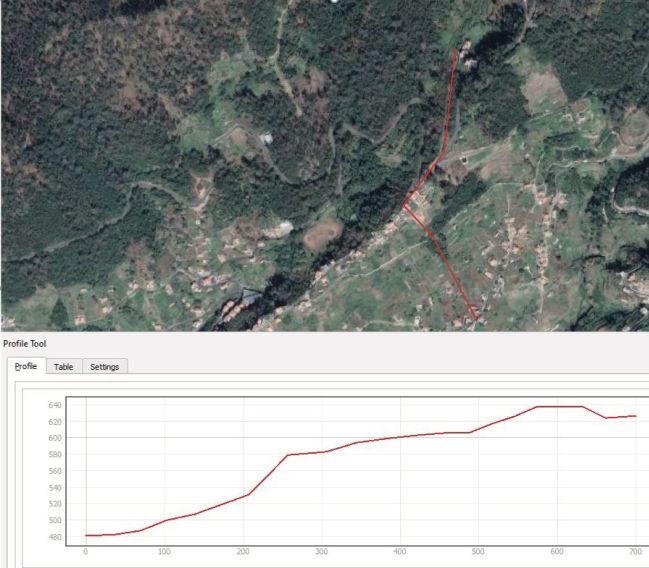Image resolution: width=649 pixels, height=568 pixels.
Task: Click the Profile Tool panel title
Action: click(x=24, y=344)
